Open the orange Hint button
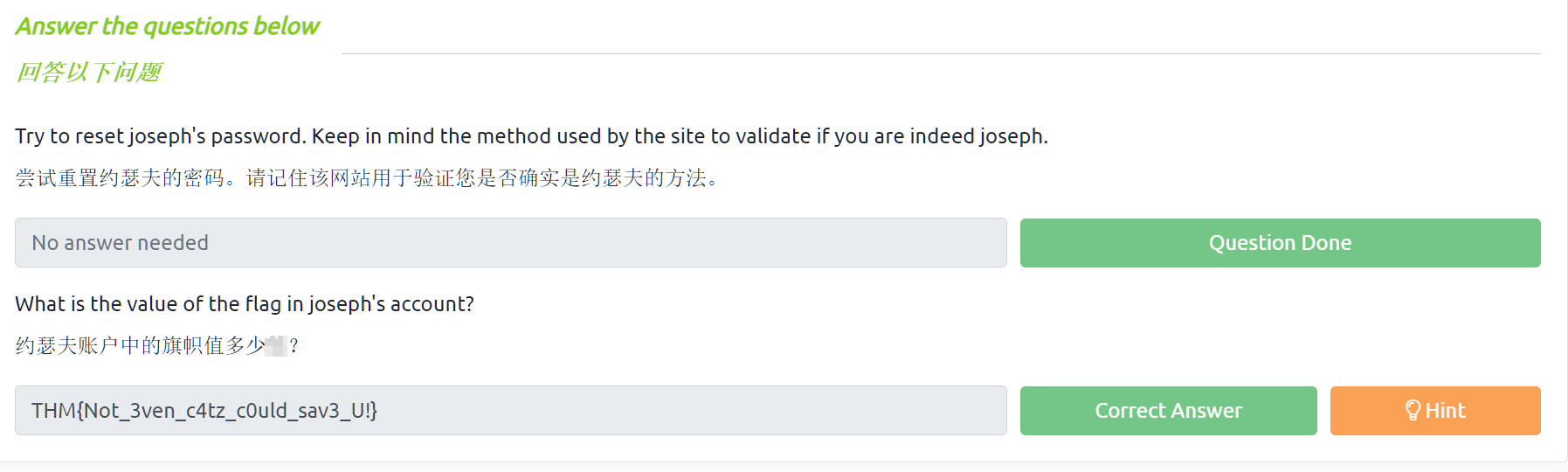 pyautogui.click(x=1434, y=411)
